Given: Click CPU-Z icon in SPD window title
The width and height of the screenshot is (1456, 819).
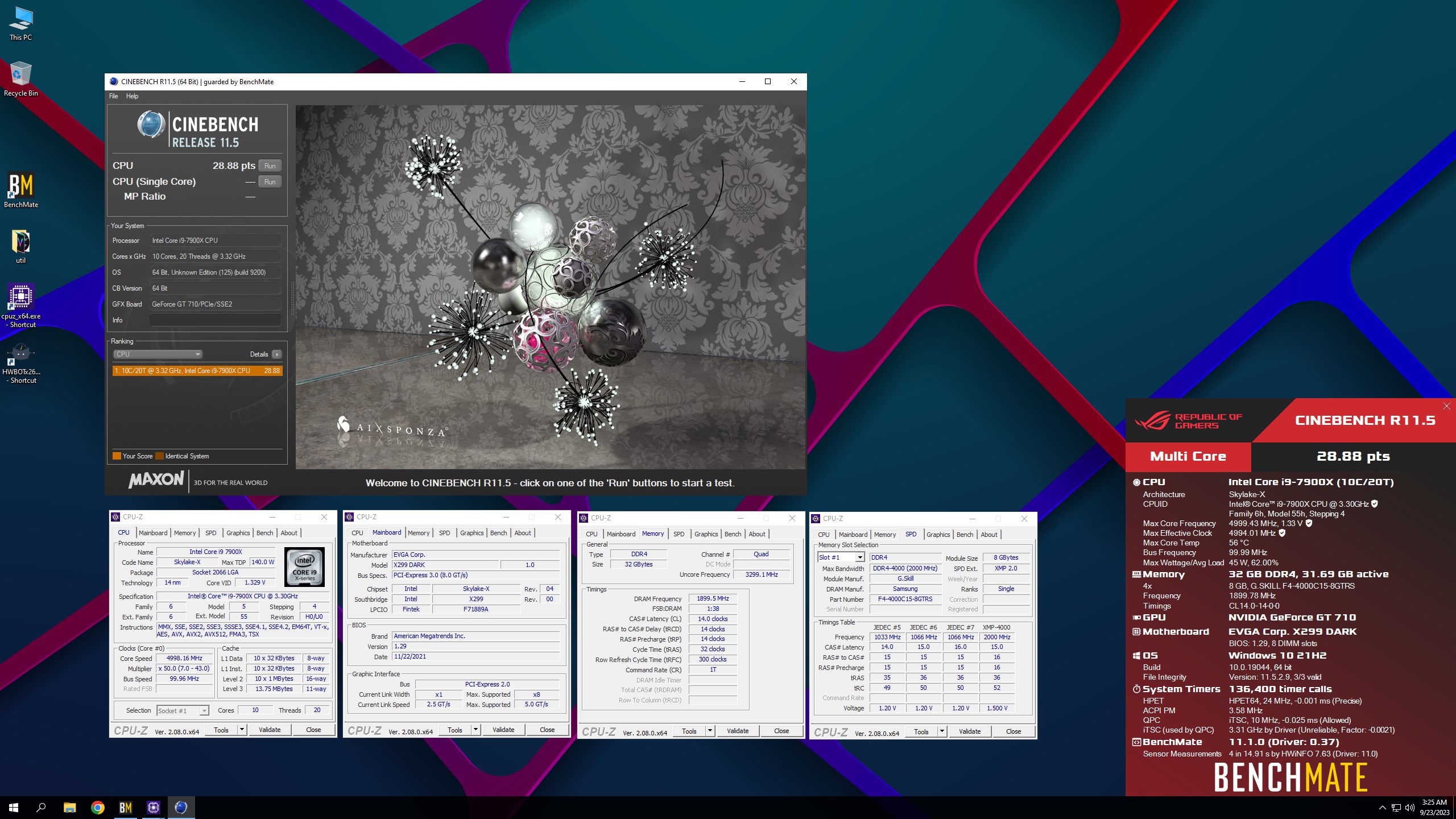Looking at the screenshot, I should click(x=816, y=519).
